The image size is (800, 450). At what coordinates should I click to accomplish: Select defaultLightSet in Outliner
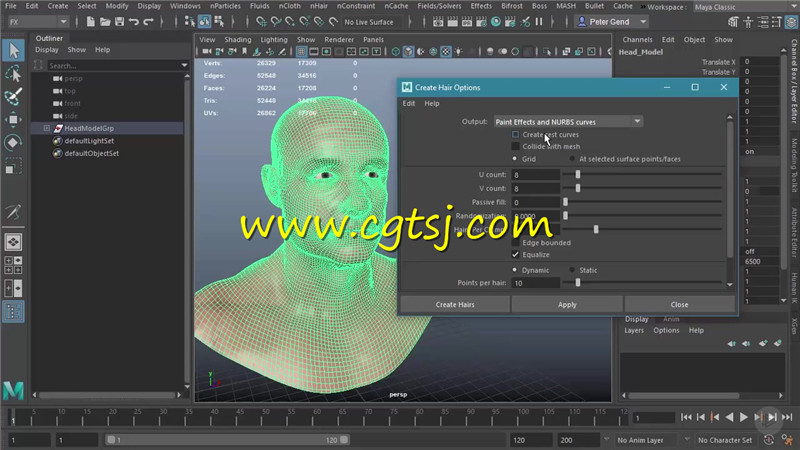[x=89, y=141]
